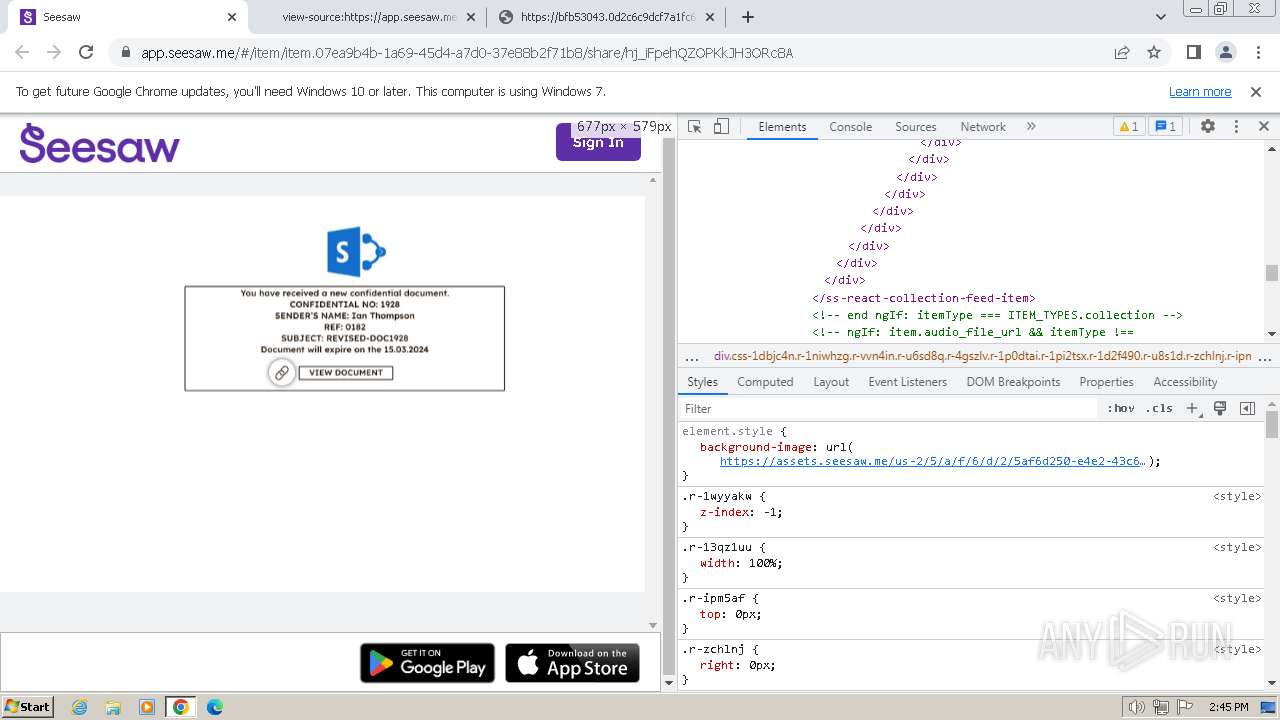Add a new style rule with plus

[1192, 409]
